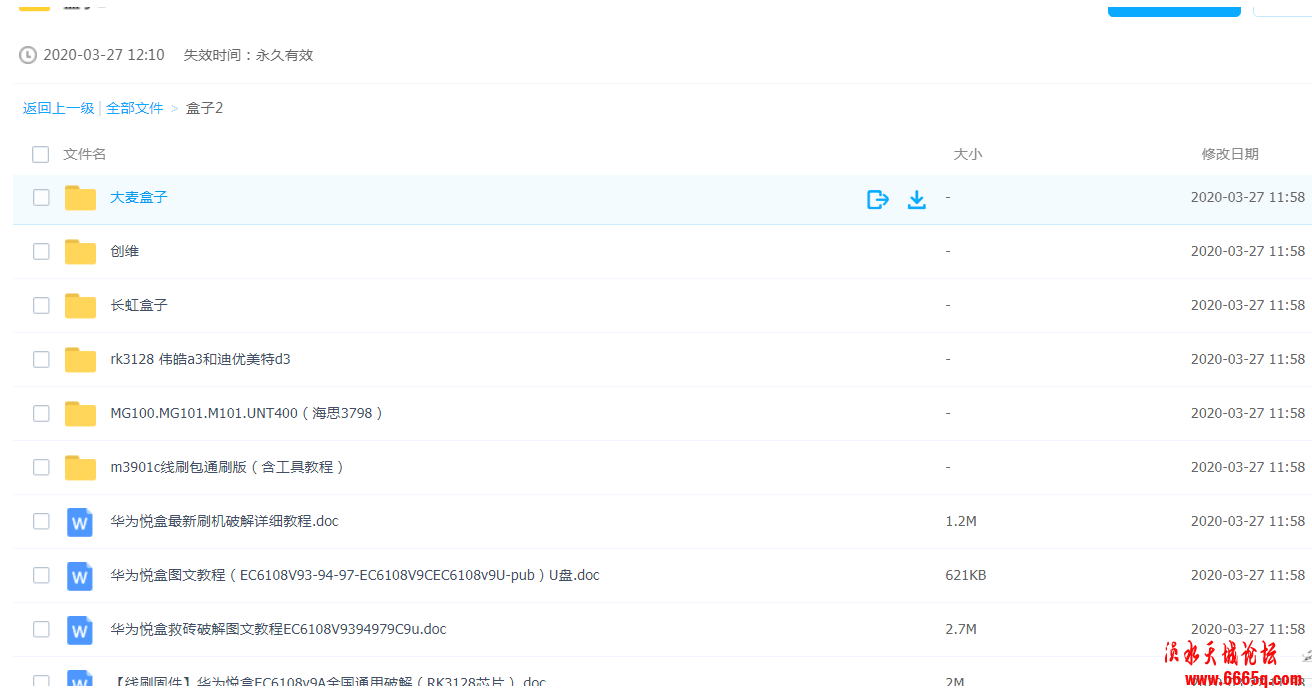Open file 华为悦盒最新刷机破解详细教程.doc
This screenshot has height=695, width=1312.
click(x=224, y=521)
